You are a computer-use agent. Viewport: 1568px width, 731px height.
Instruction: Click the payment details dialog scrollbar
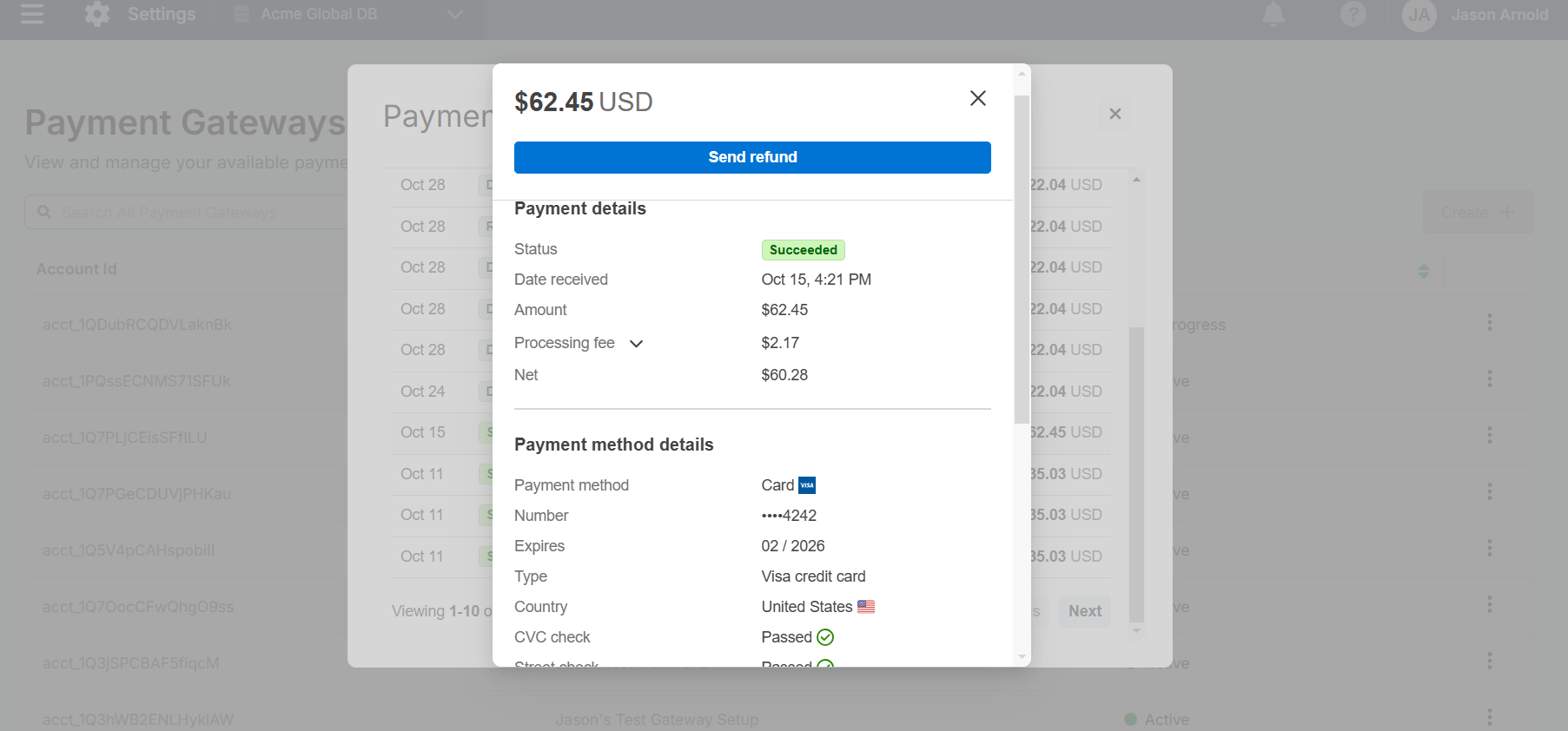coord(1022,260)
